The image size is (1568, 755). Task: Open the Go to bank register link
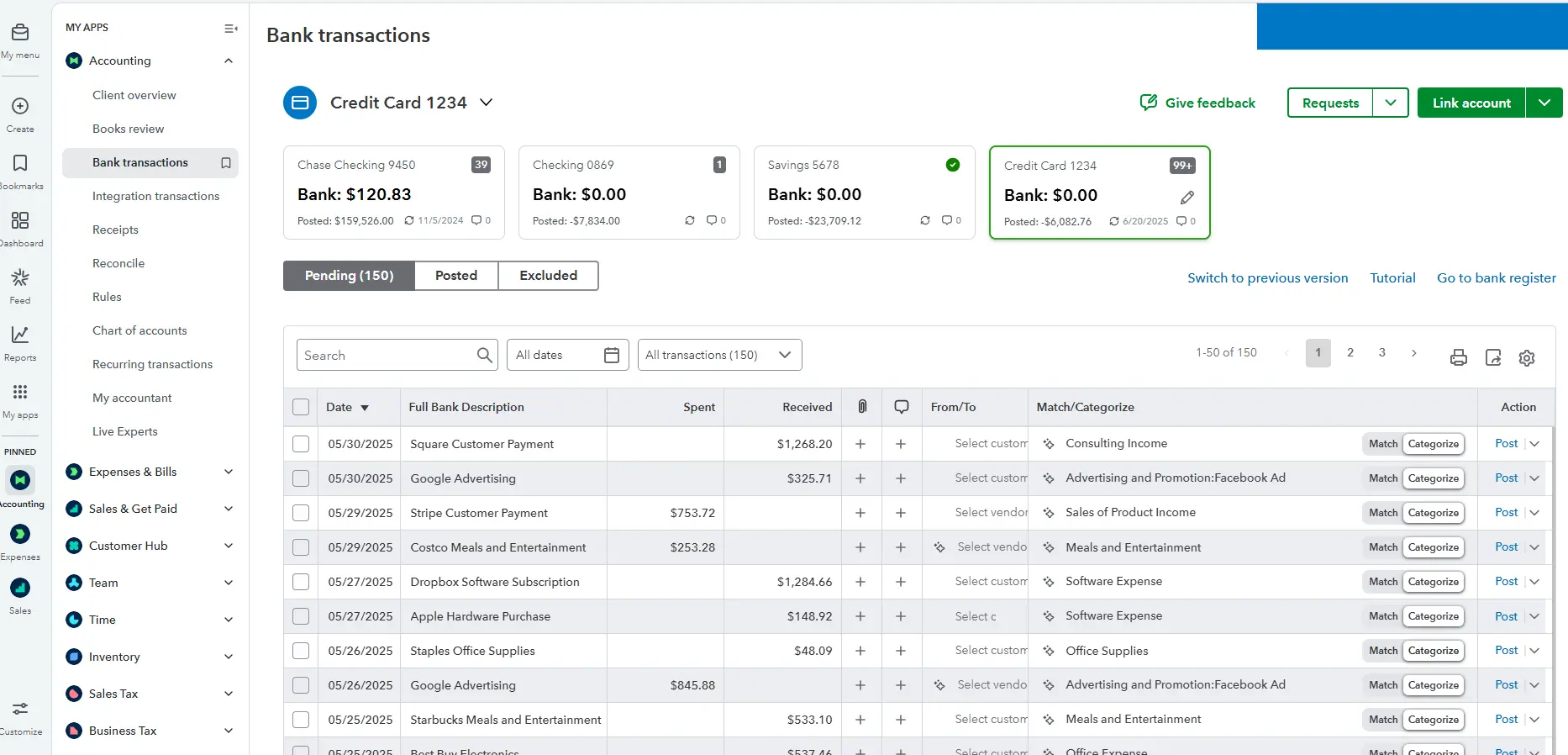tap(1496, 278)
